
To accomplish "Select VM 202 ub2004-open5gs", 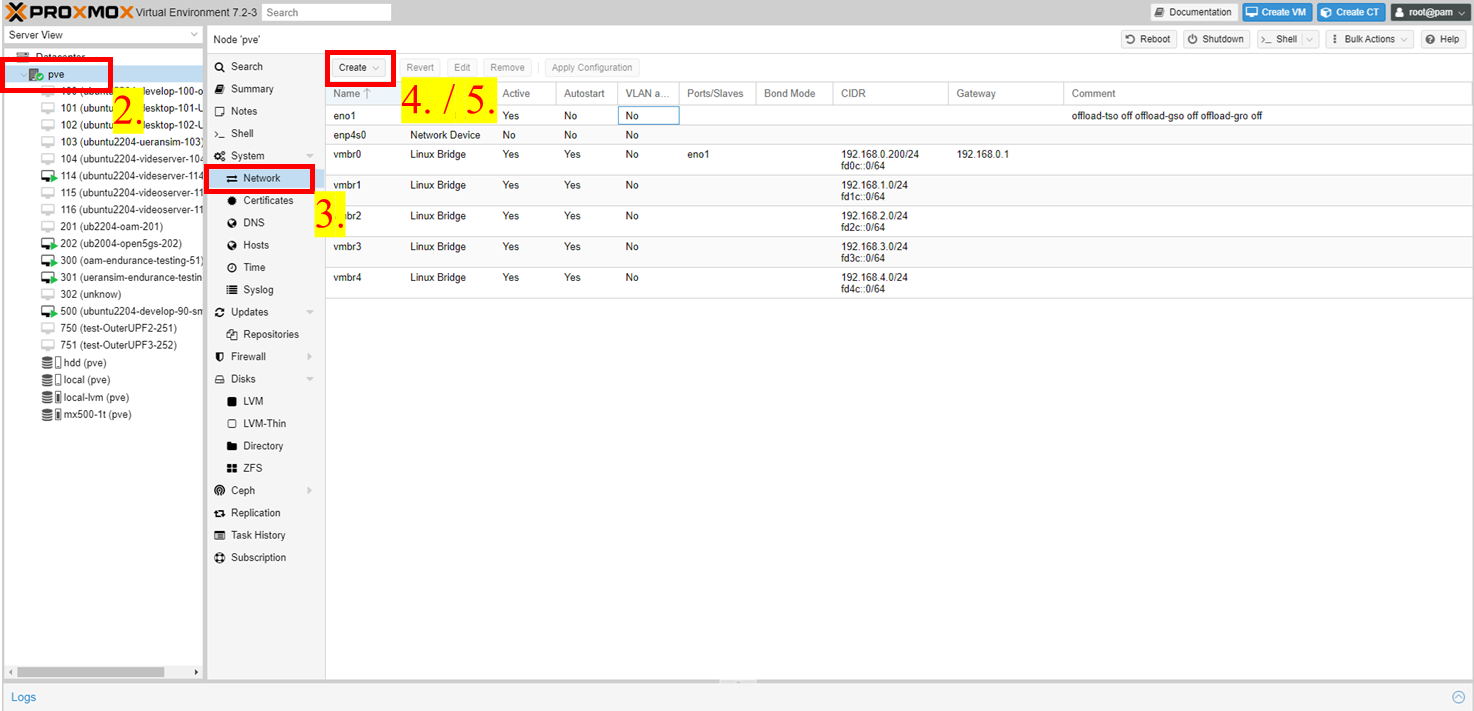I will (x=110, y=244).
